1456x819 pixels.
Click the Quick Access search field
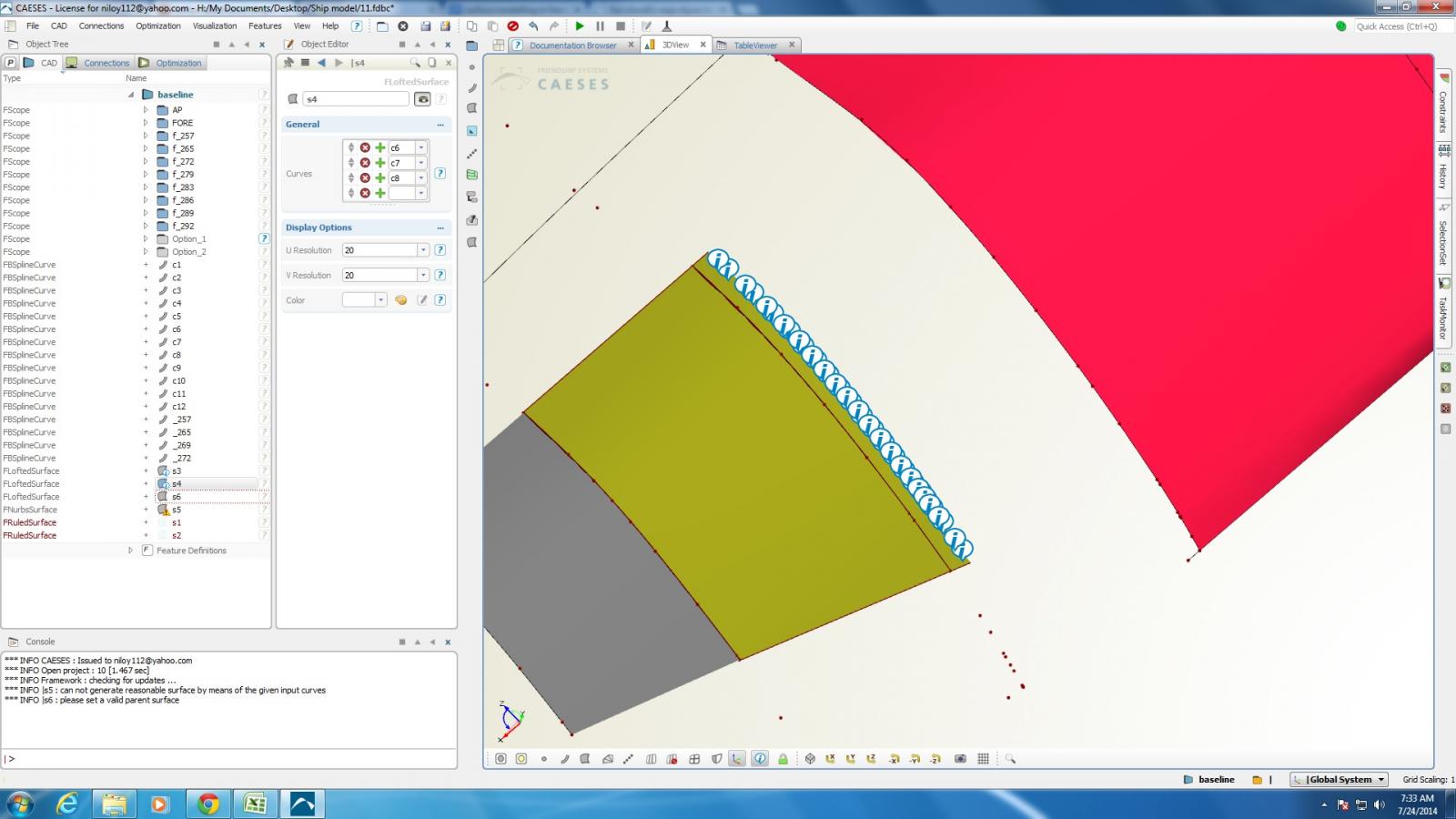[1401, 26]
